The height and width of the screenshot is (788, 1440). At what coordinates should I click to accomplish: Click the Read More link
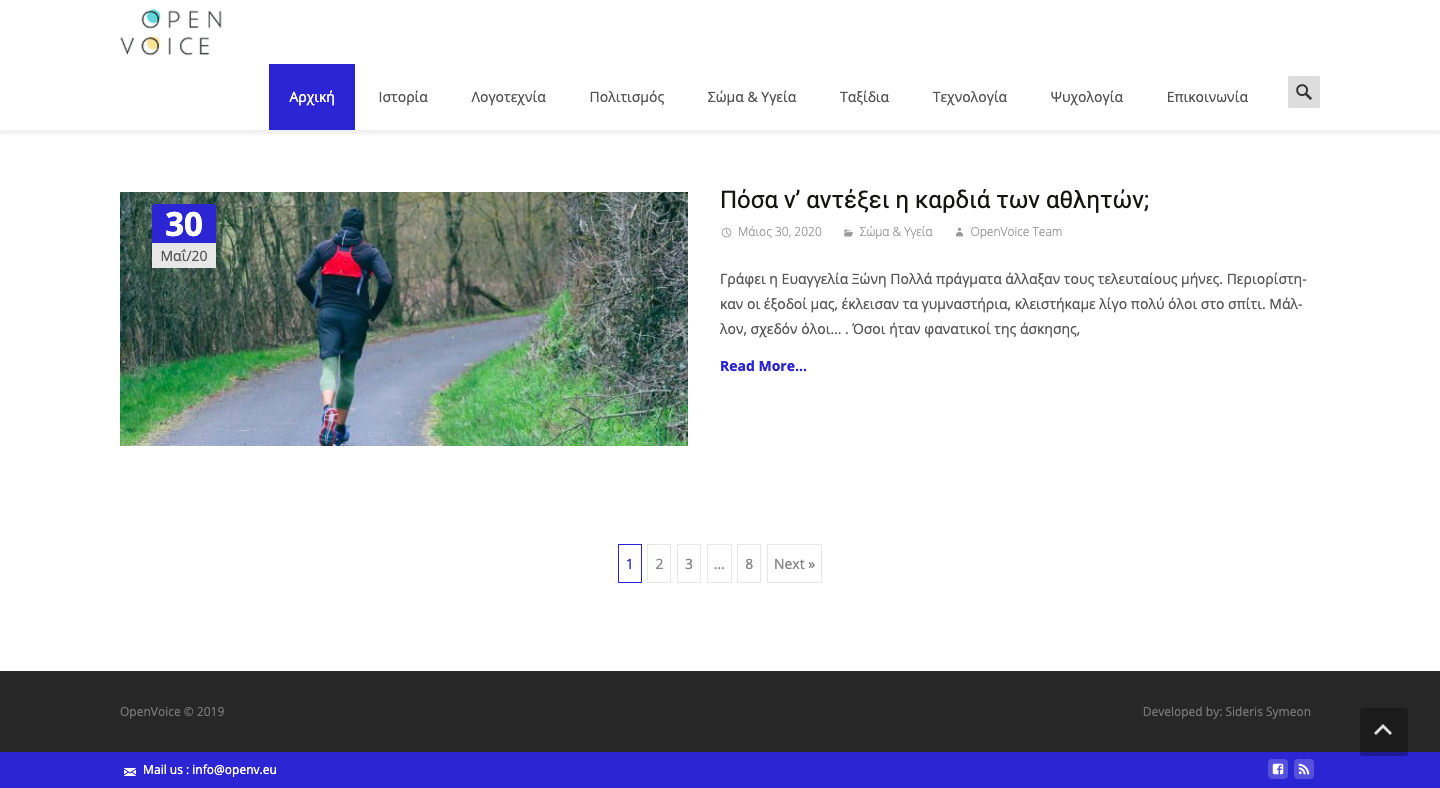coord(763,366)
